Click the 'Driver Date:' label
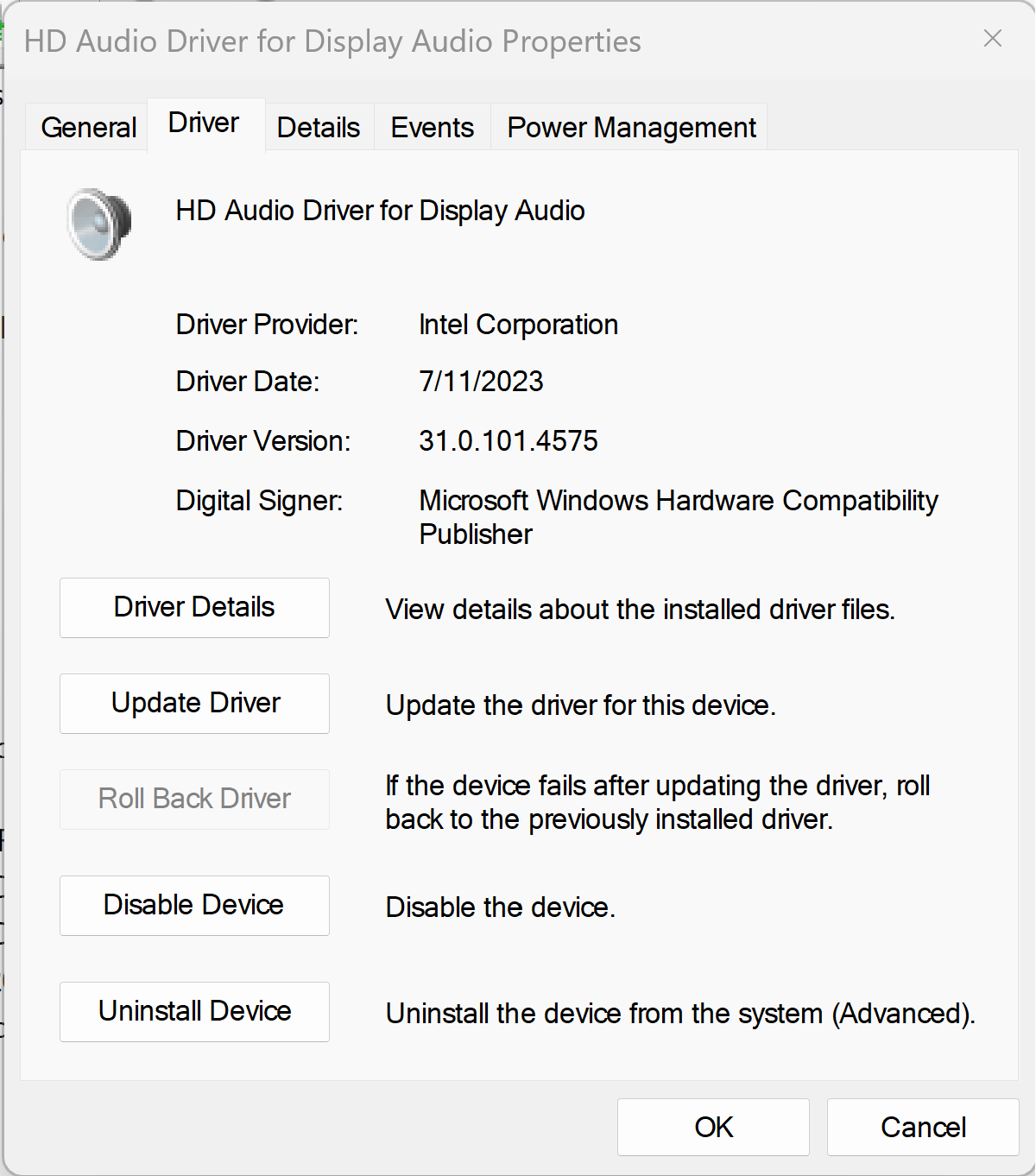This screenshot has height=1176, width=1036. 248,382
